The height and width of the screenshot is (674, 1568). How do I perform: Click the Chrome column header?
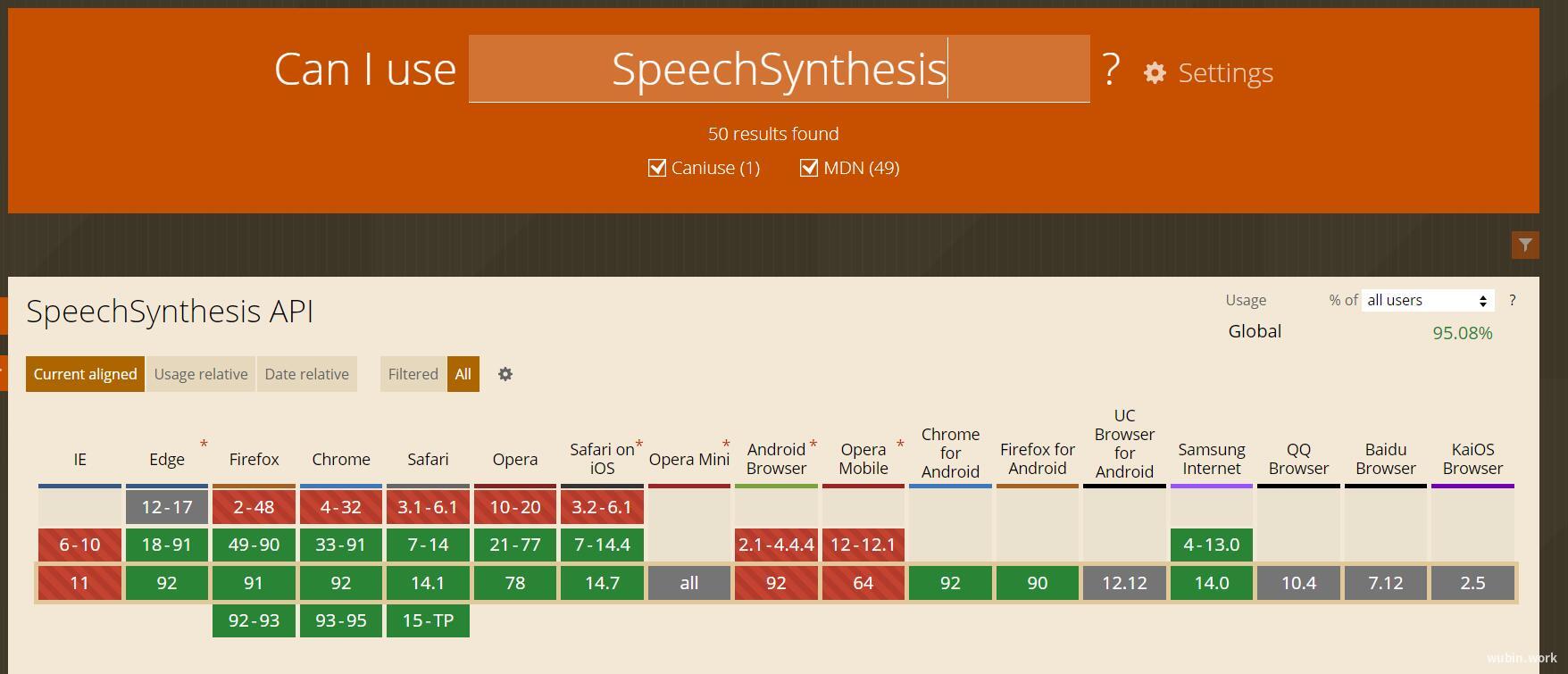coord(341,459)
